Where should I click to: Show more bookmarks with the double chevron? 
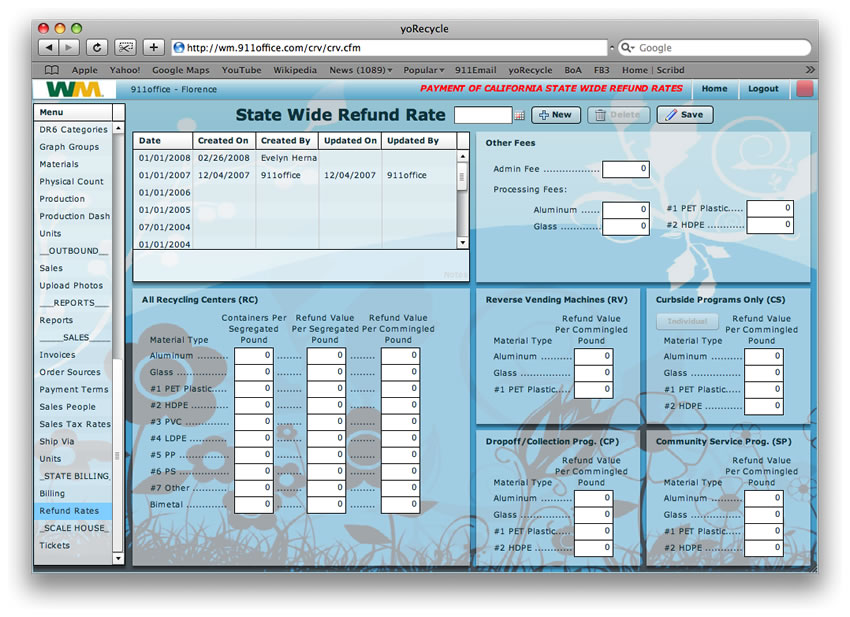click(x=810, y=70)
